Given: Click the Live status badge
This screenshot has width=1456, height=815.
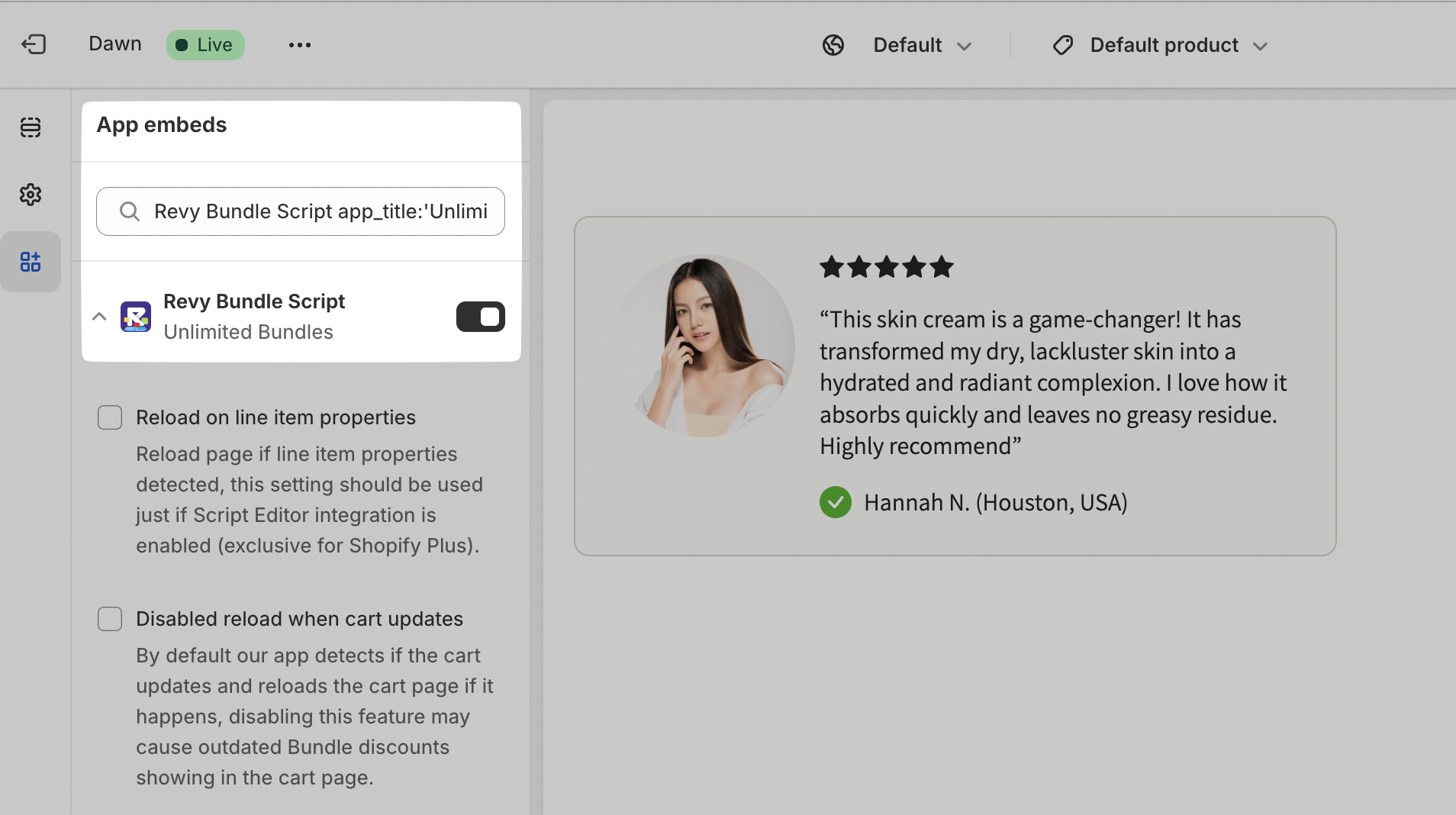Looking at the screenshot, I should (x=205, y=45).
